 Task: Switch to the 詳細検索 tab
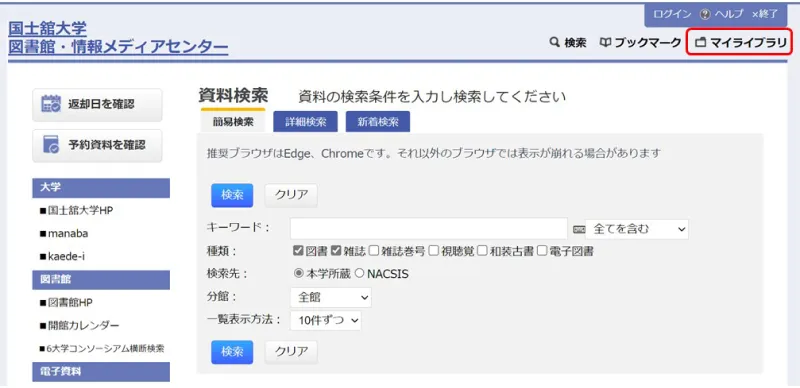(x=305, y=122)
